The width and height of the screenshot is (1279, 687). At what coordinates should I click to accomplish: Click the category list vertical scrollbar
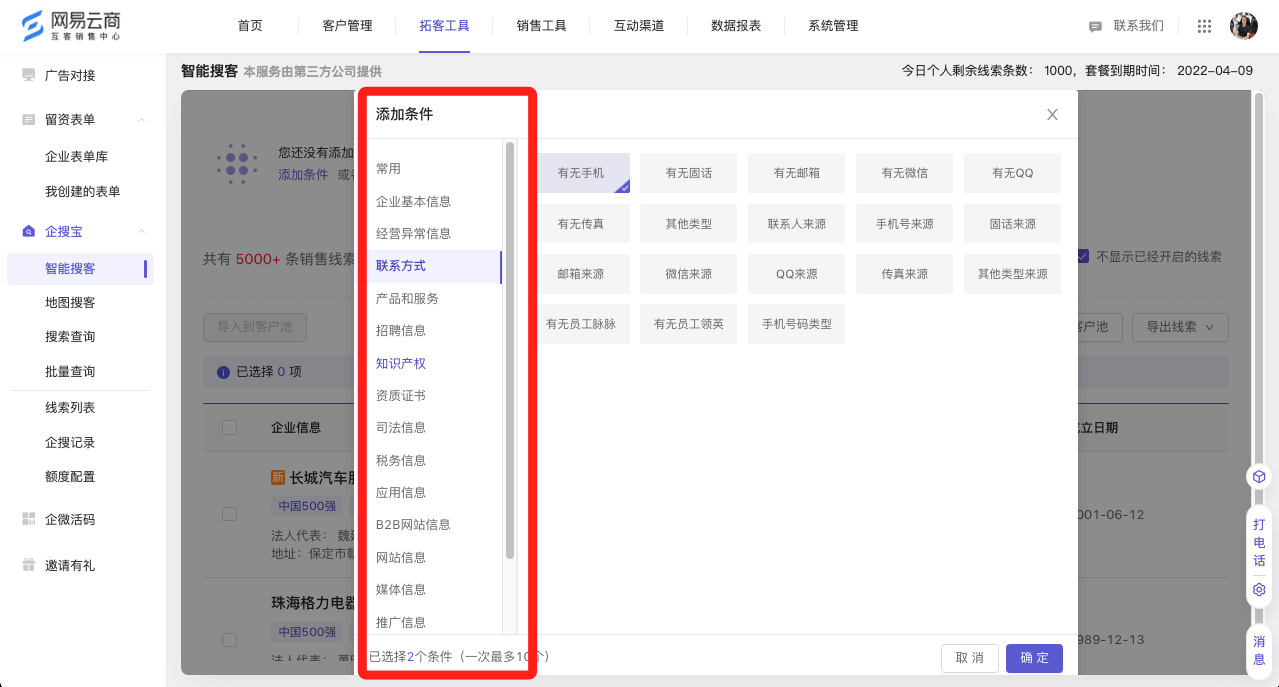(510, 350)
